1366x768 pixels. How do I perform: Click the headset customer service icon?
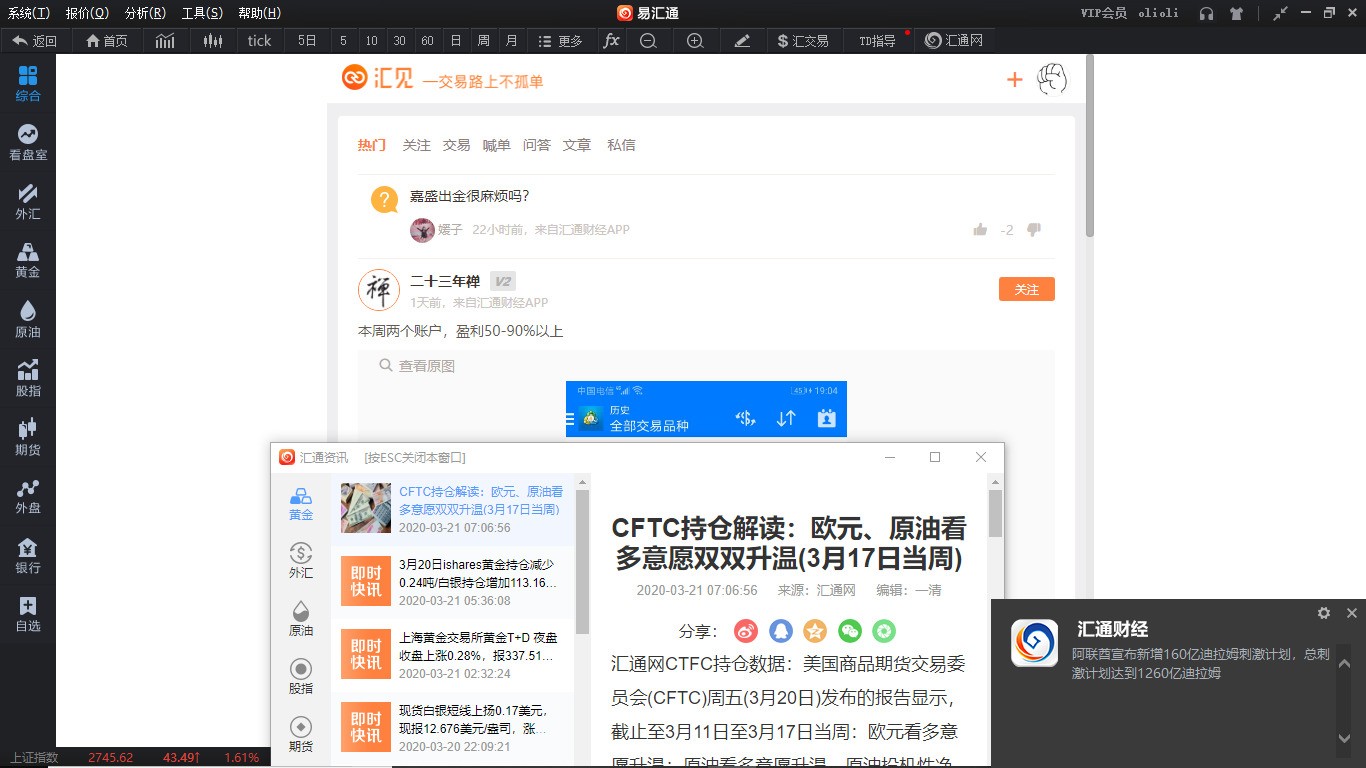1207,13
